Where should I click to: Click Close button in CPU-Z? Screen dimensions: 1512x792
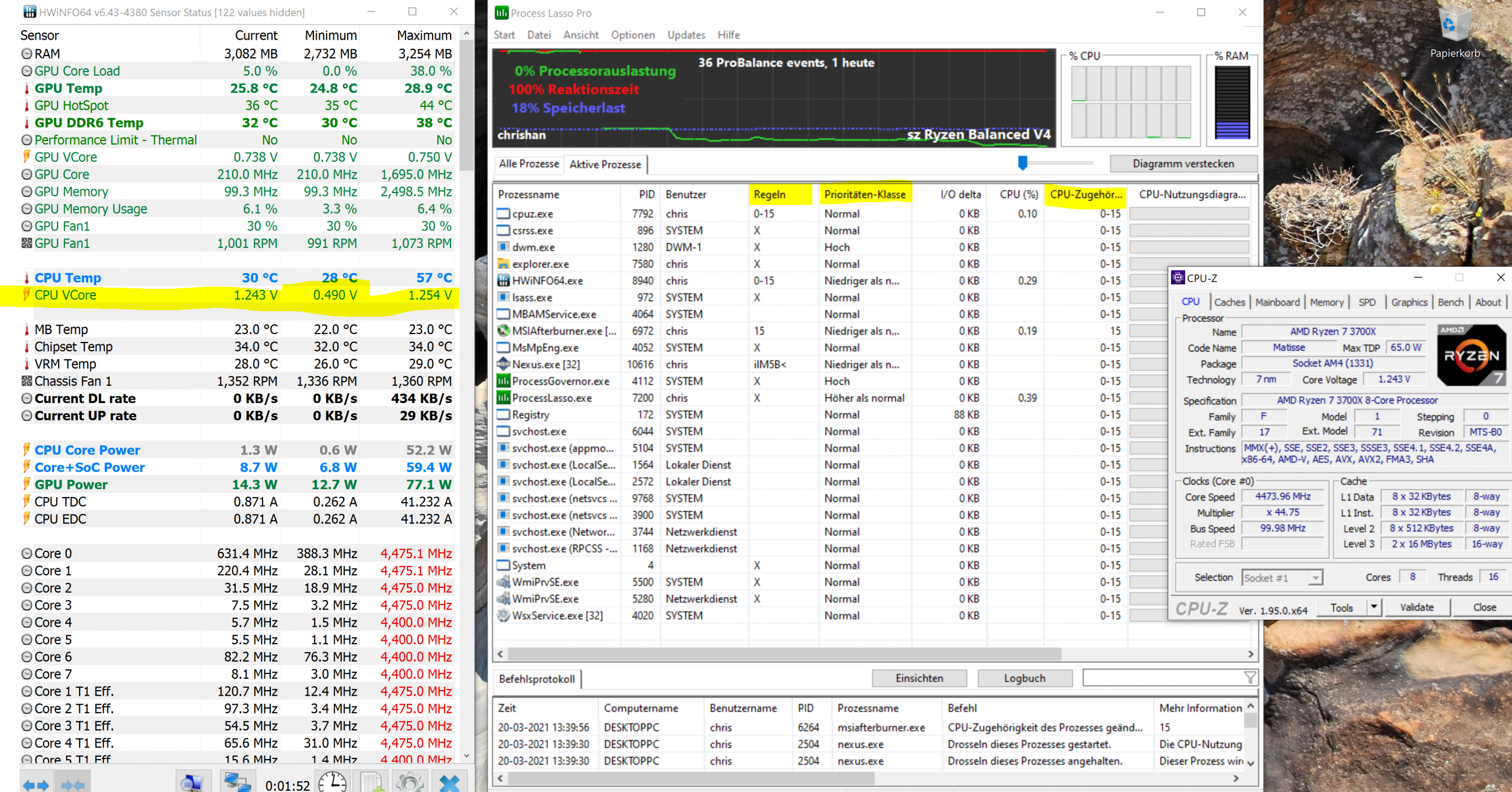point(1485,607)
